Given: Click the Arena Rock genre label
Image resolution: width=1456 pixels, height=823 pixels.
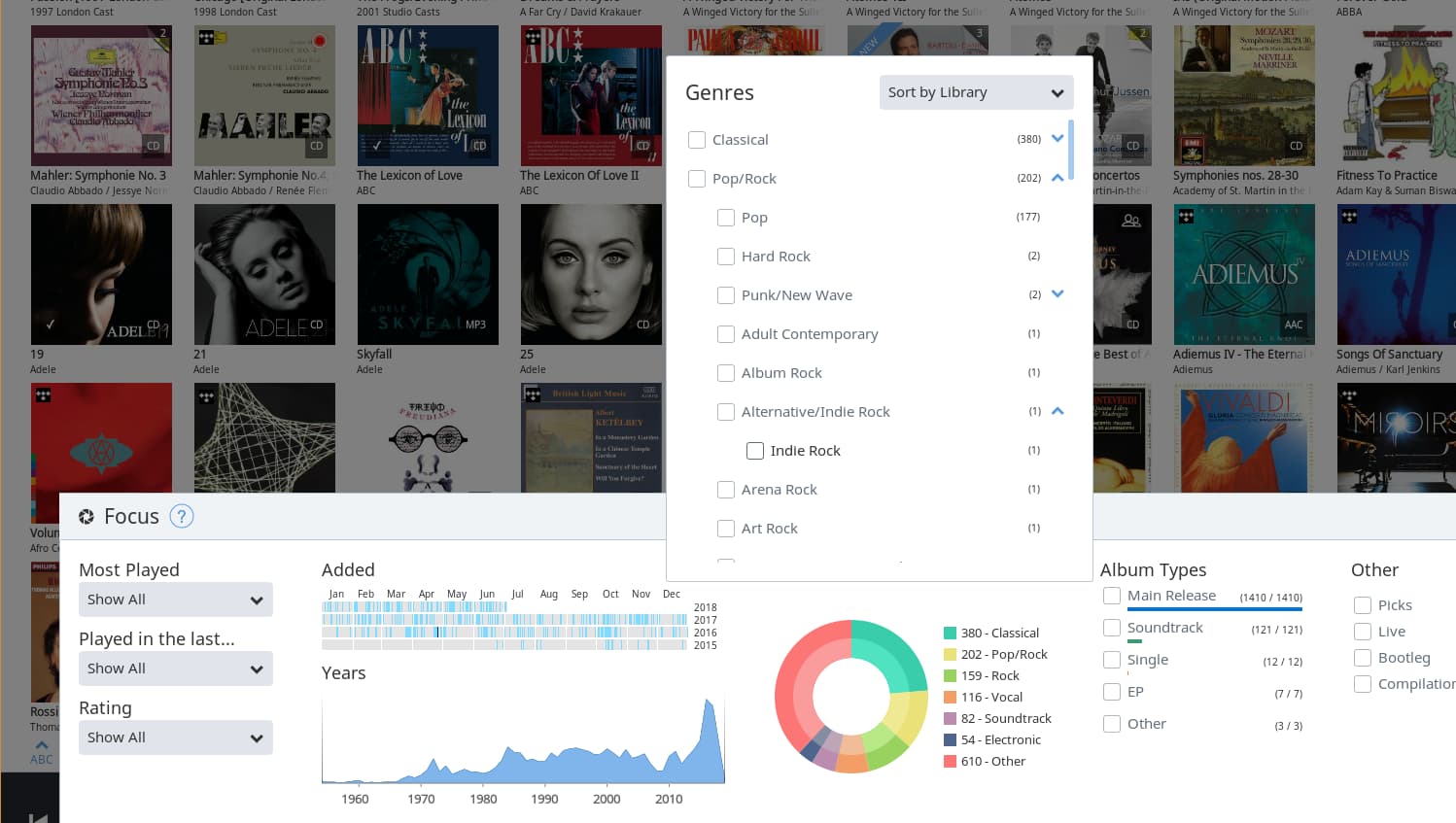Looking at the screenshot, I should (780, 490).
